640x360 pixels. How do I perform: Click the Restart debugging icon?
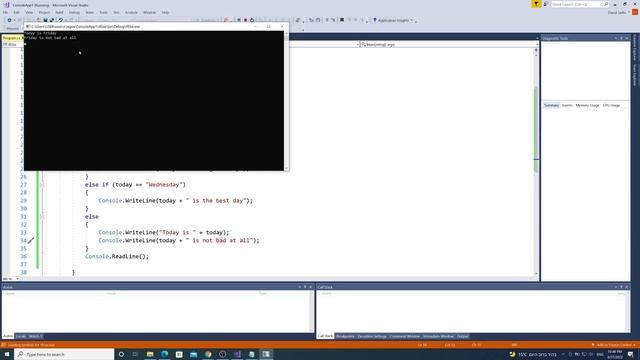252,20
